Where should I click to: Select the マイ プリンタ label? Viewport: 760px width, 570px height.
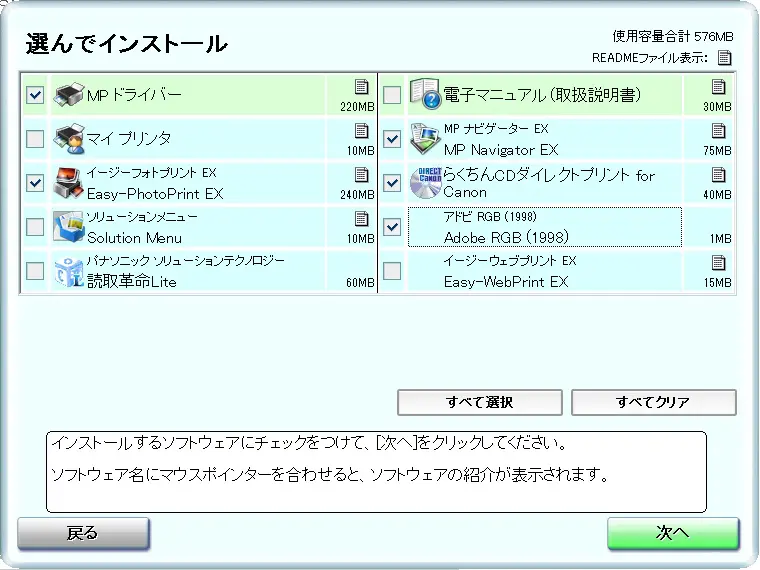coord(129,139)
